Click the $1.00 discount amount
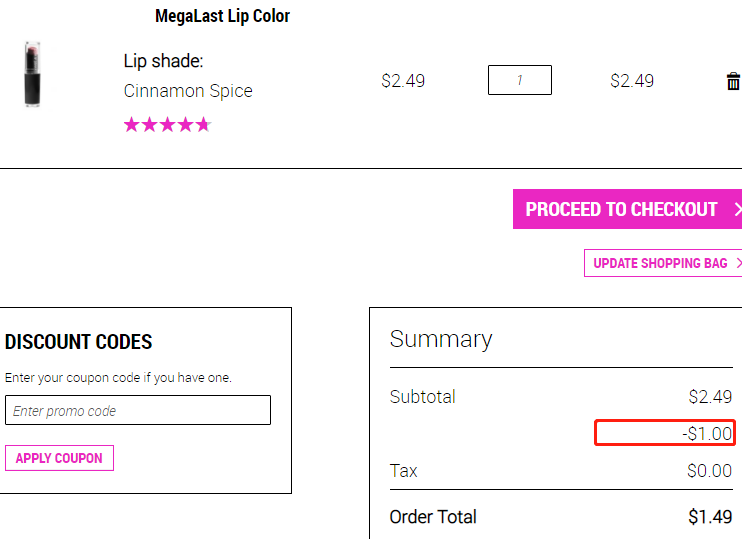This screenshot has height=539, width=742. tap(707, 433)
